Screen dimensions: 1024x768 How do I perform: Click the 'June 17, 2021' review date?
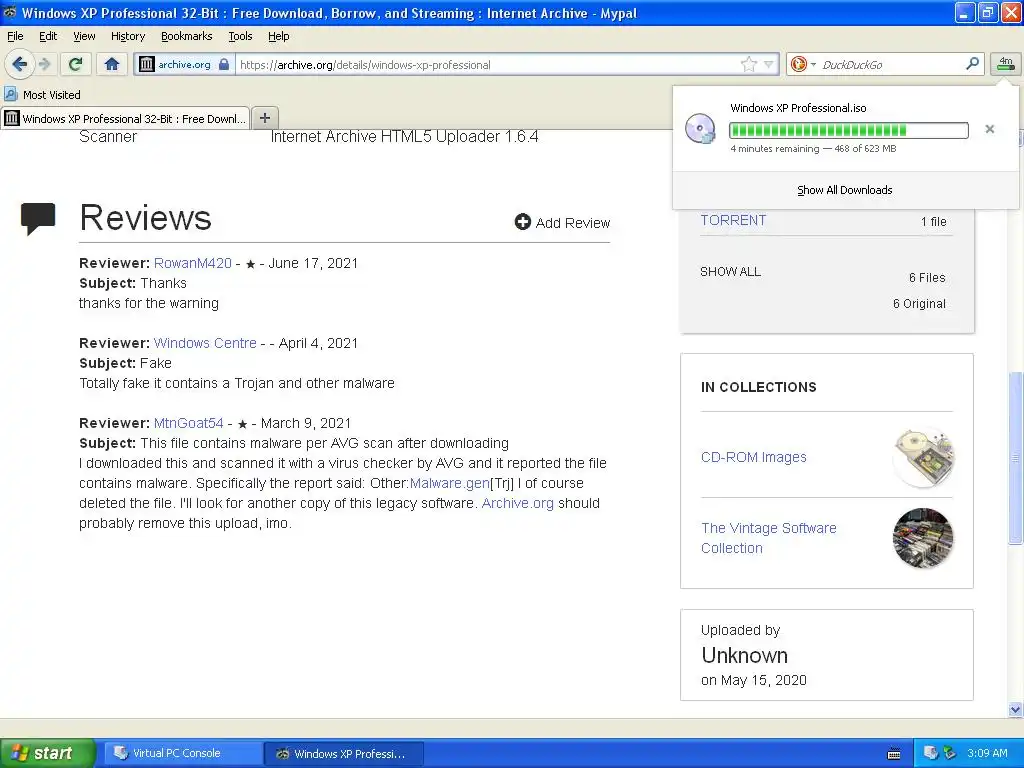coord(313,263)
